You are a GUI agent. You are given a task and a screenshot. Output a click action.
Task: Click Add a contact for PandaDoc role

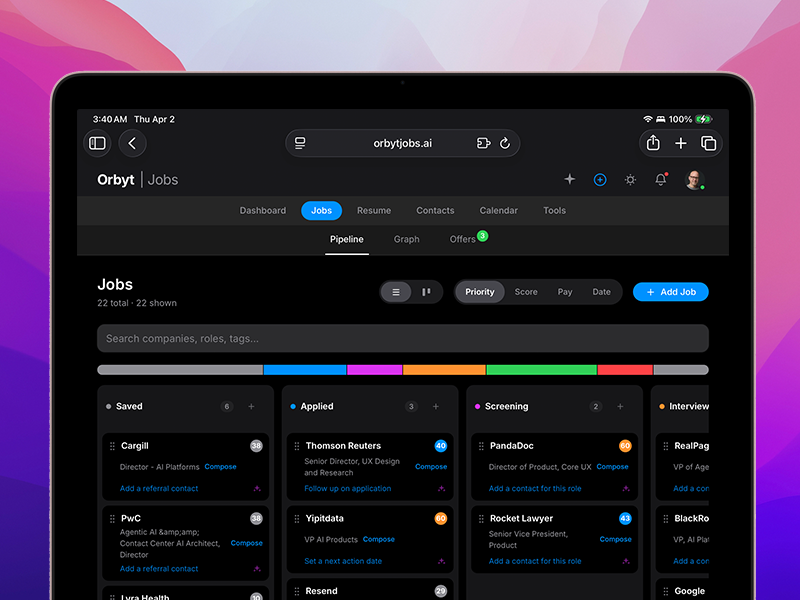(x=535, y=489)
